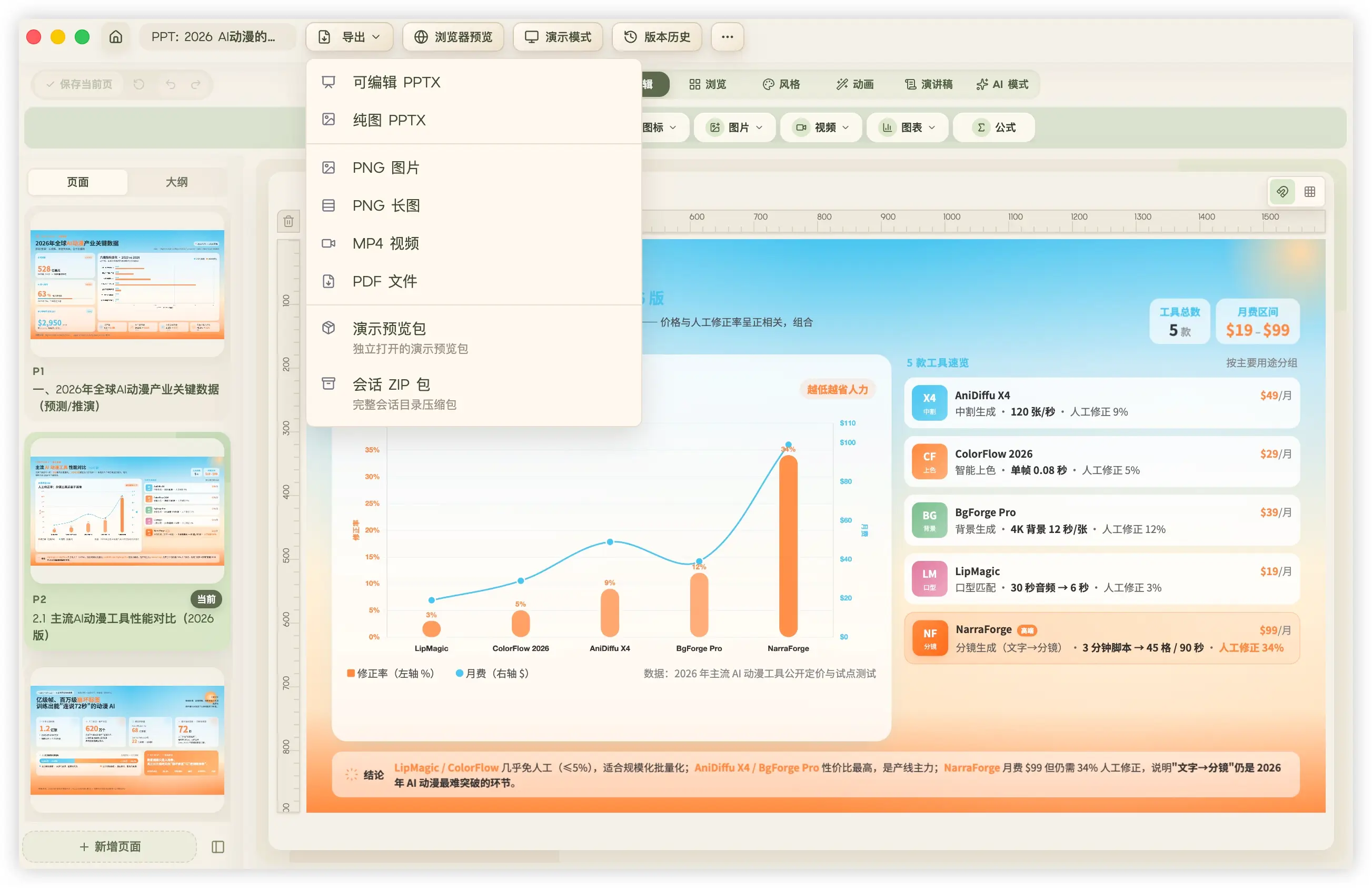Screen dimensions: 1372x888
Task: Open the P2 主流AI动漫工具 slide thumbnail
Action: [127, 511]
